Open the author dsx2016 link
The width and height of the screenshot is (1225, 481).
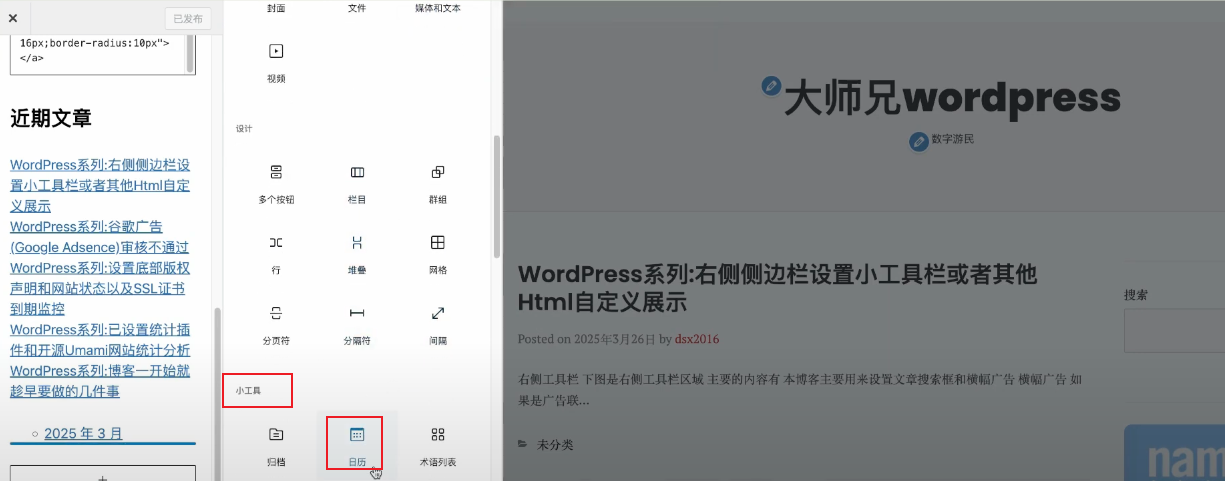pos(697,339)
